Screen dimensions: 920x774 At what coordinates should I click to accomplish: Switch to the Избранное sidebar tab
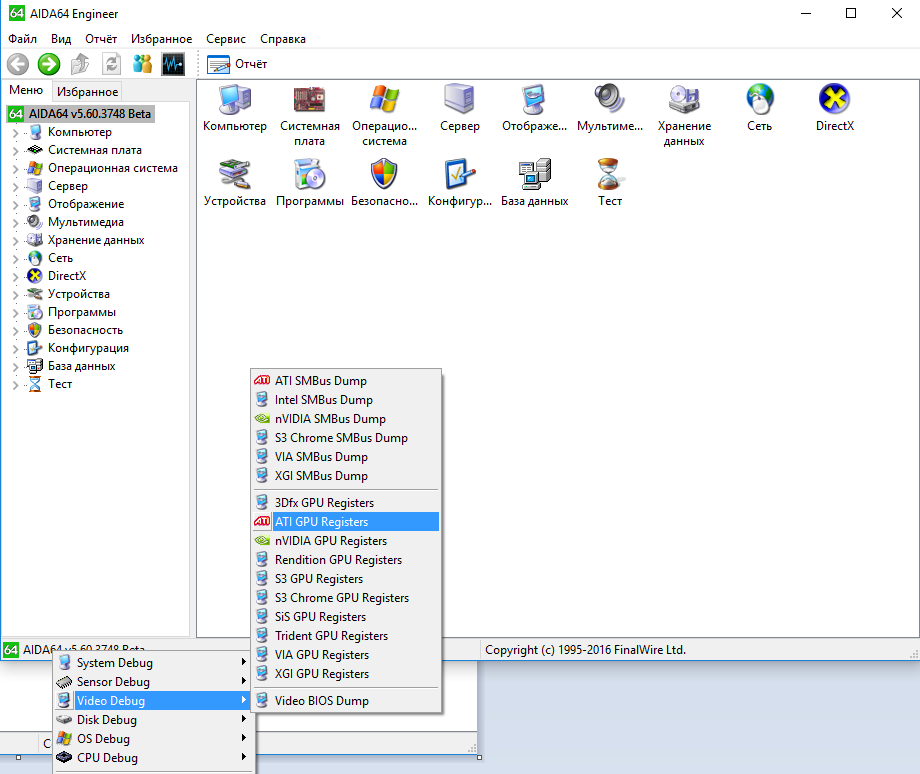(x=87, y=92)
